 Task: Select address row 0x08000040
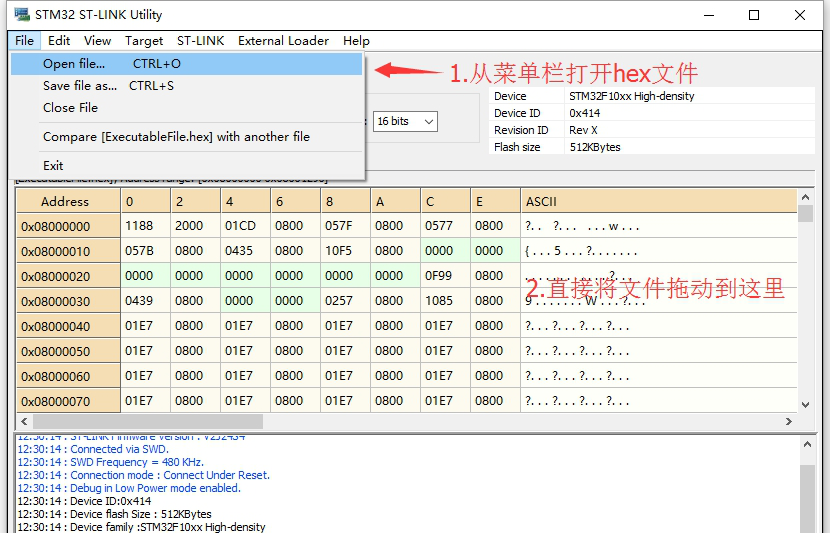point(68,326)
